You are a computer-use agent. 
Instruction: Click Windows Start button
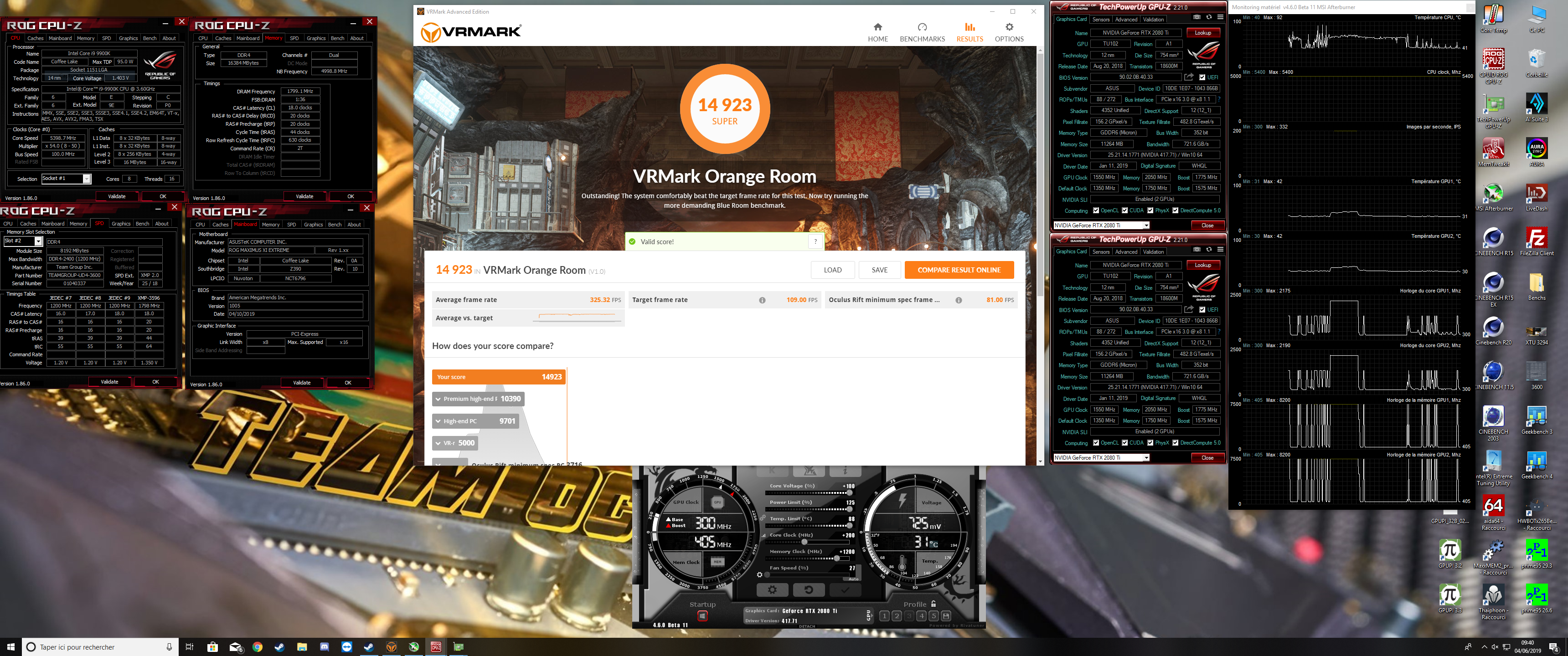pyautogui.click(x=10, y=647)
